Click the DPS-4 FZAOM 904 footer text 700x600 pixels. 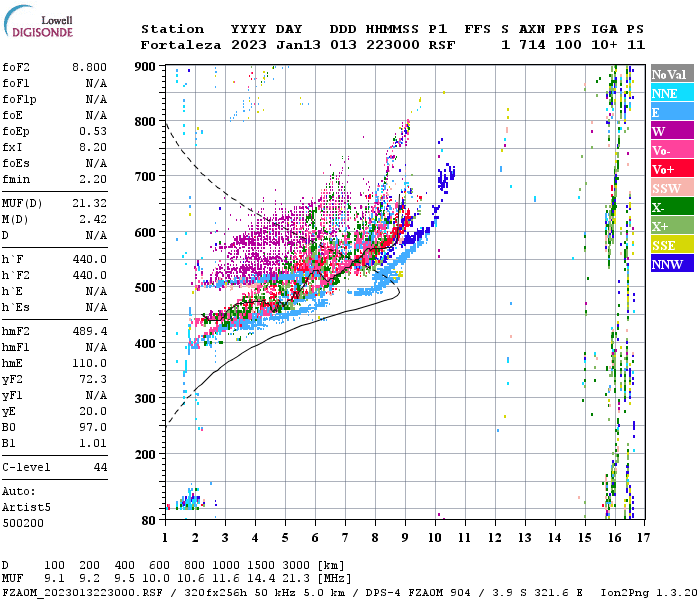418,592
